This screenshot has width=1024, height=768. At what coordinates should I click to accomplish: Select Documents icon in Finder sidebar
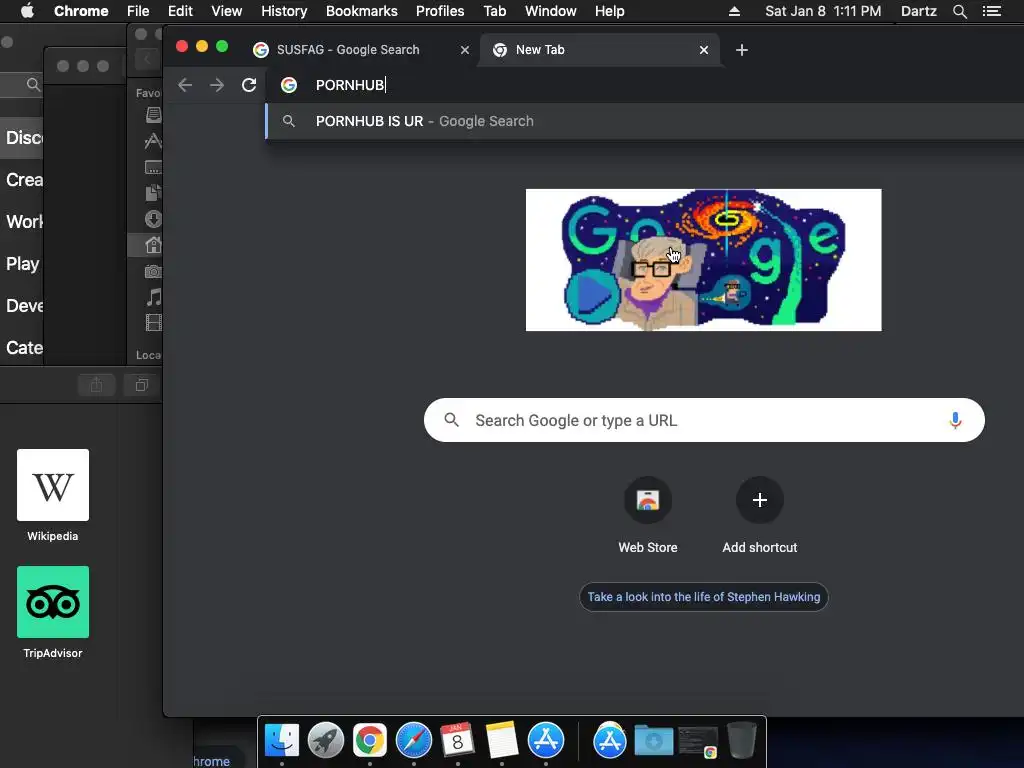153,193
